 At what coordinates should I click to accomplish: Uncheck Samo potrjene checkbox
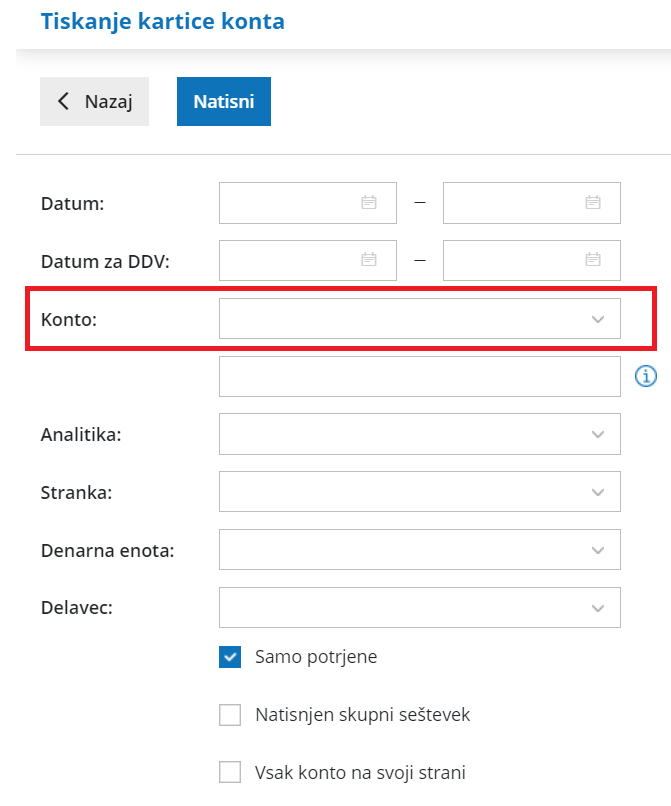click(x=230, y=656)
